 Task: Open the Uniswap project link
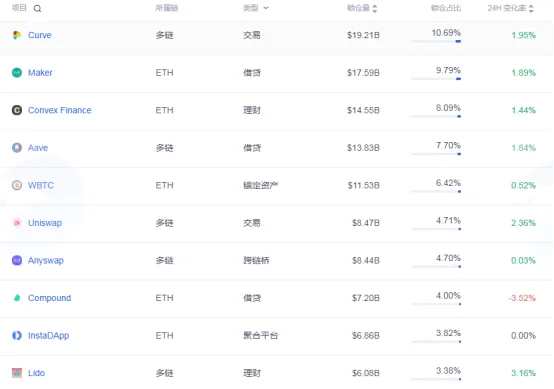coord(45,223)
